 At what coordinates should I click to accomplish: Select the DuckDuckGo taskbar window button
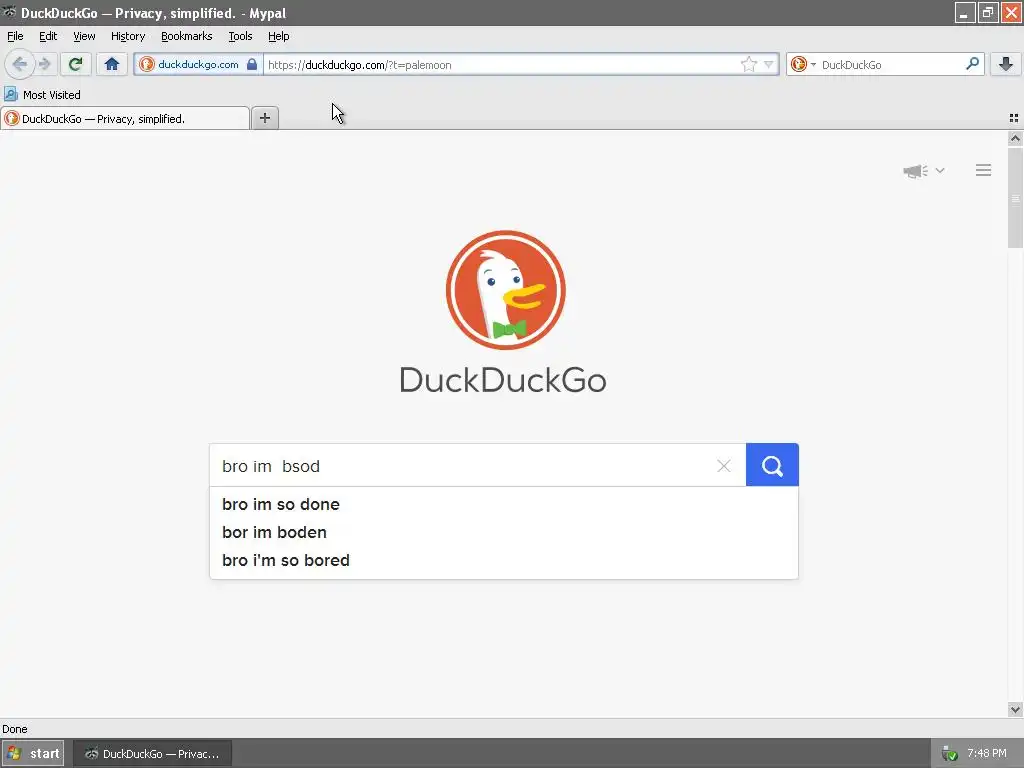(152, 754)
